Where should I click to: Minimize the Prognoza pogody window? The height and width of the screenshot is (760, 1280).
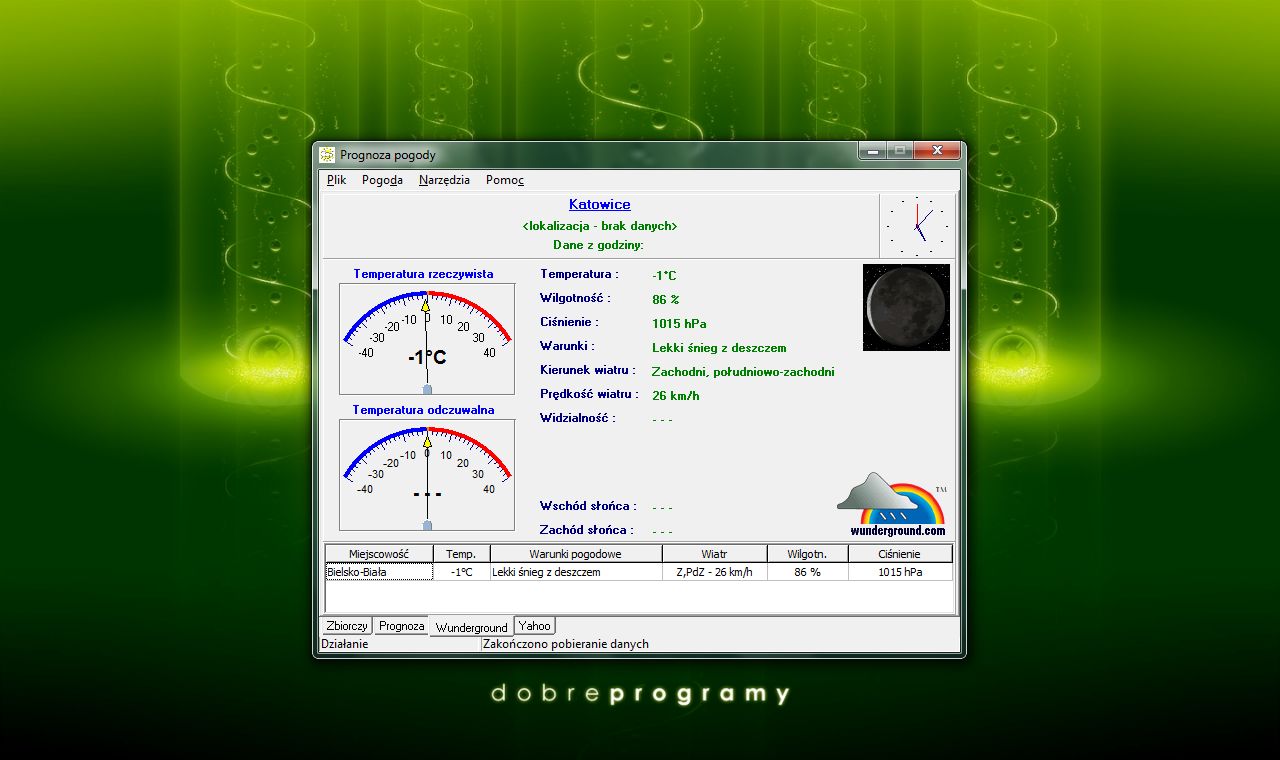coord(872,151)
